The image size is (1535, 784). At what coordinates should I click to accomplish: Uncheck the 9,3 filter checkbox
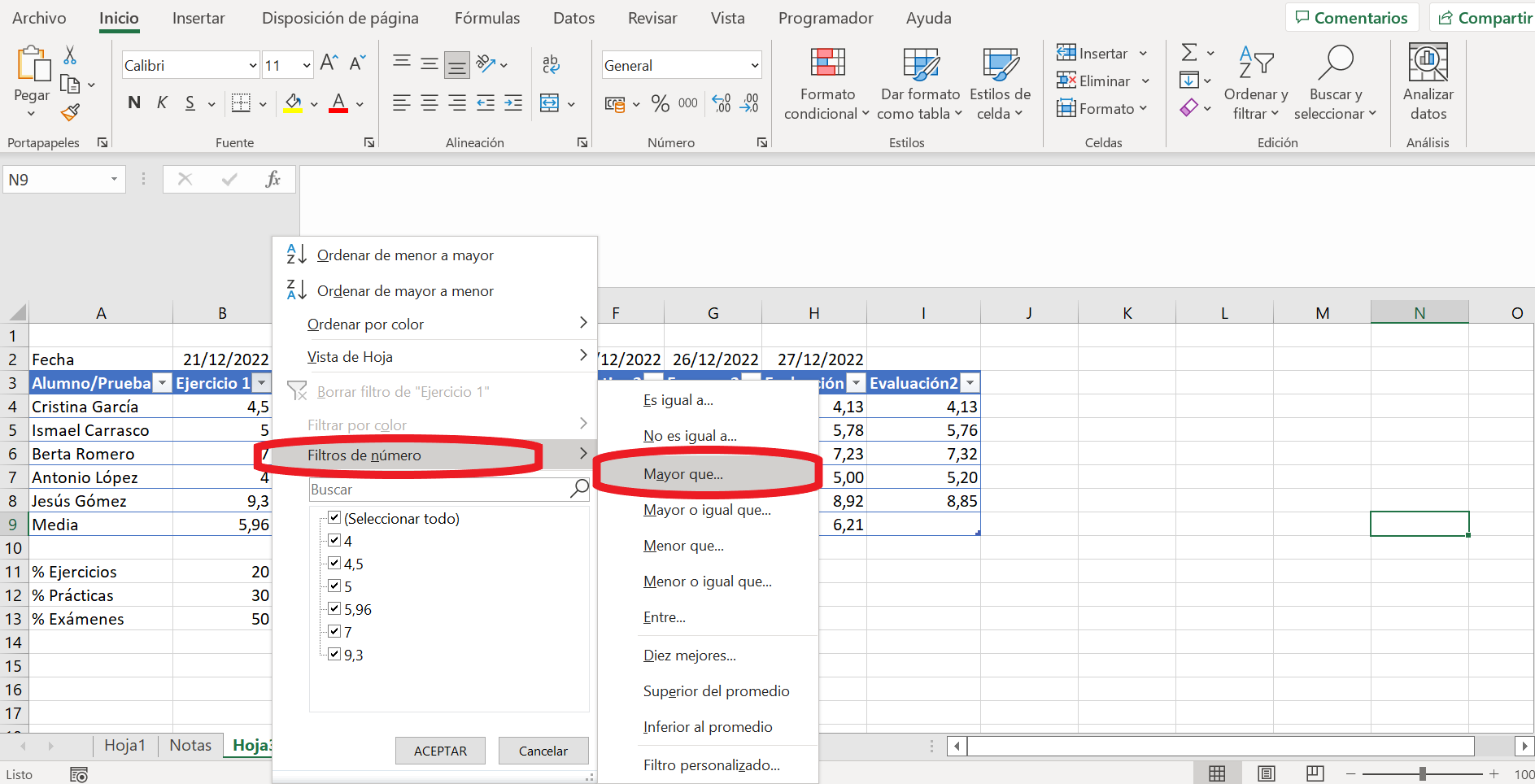pyautogui.click(x=334, y=654)
